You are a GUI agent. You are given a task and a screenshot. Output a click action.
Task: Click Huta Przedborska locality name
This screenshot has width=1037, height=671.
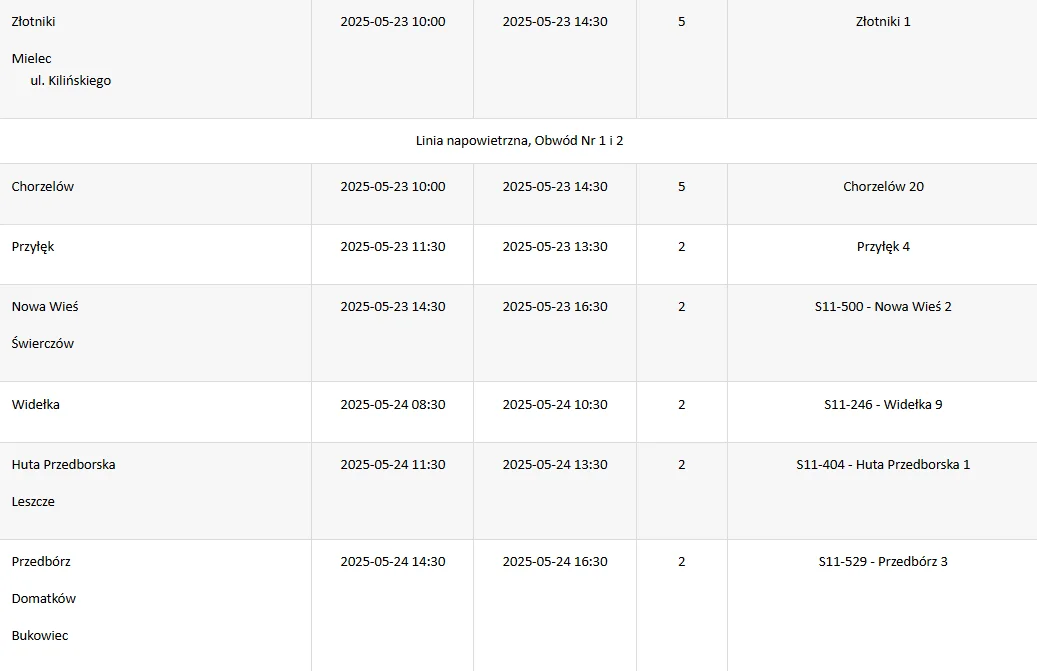63,465
